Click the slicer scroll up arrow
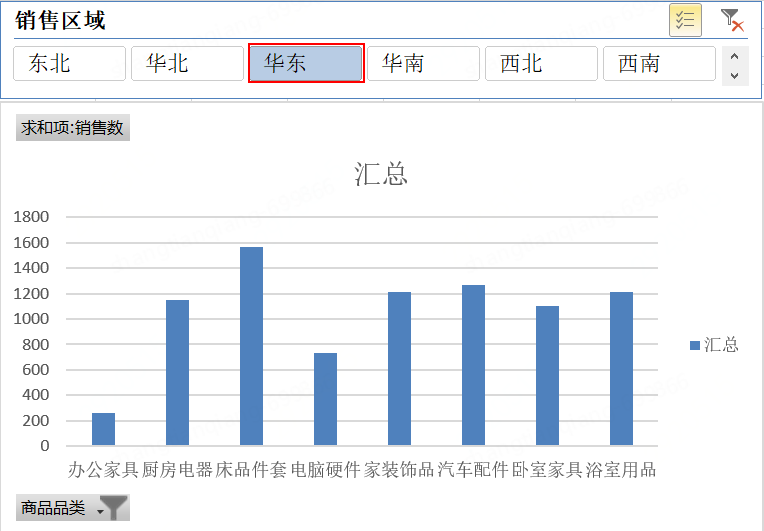 click(x=735, y=56)
